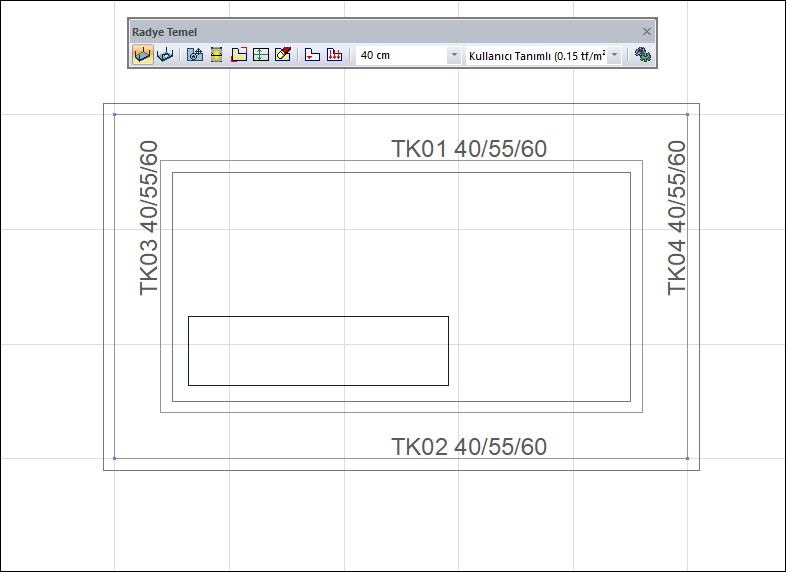Click the green vertical arrows icon
This screenshot has width=786, height=572.
[x=261, y=55]
